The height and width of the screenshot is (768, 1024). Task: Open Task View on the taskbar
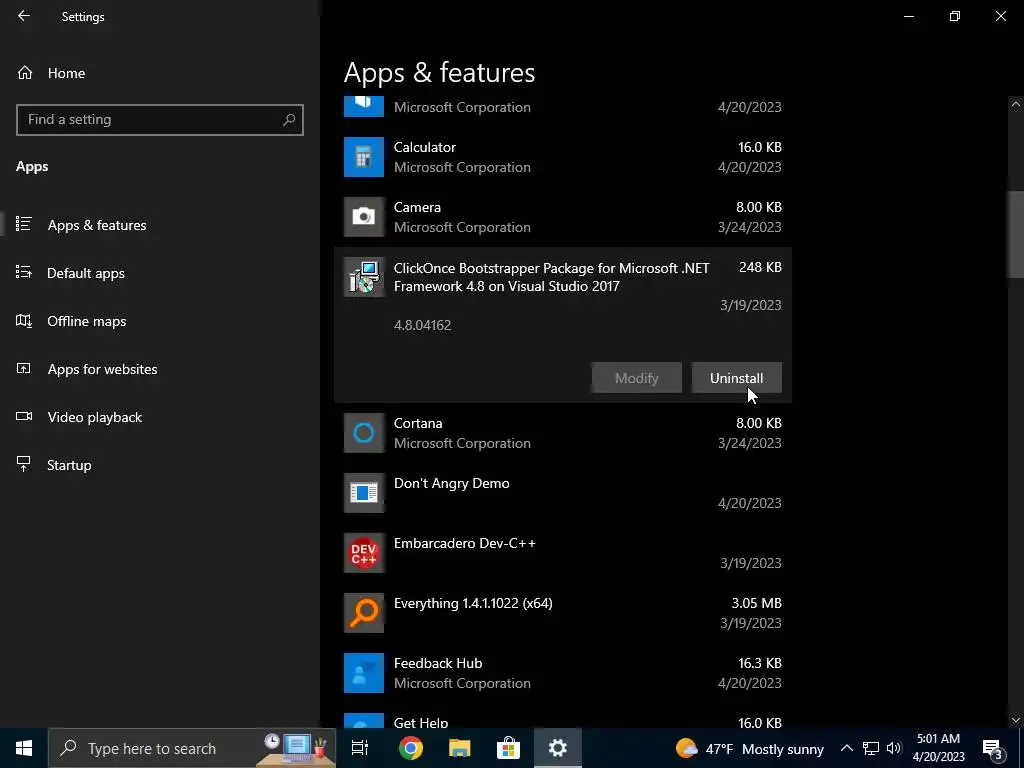360,748
